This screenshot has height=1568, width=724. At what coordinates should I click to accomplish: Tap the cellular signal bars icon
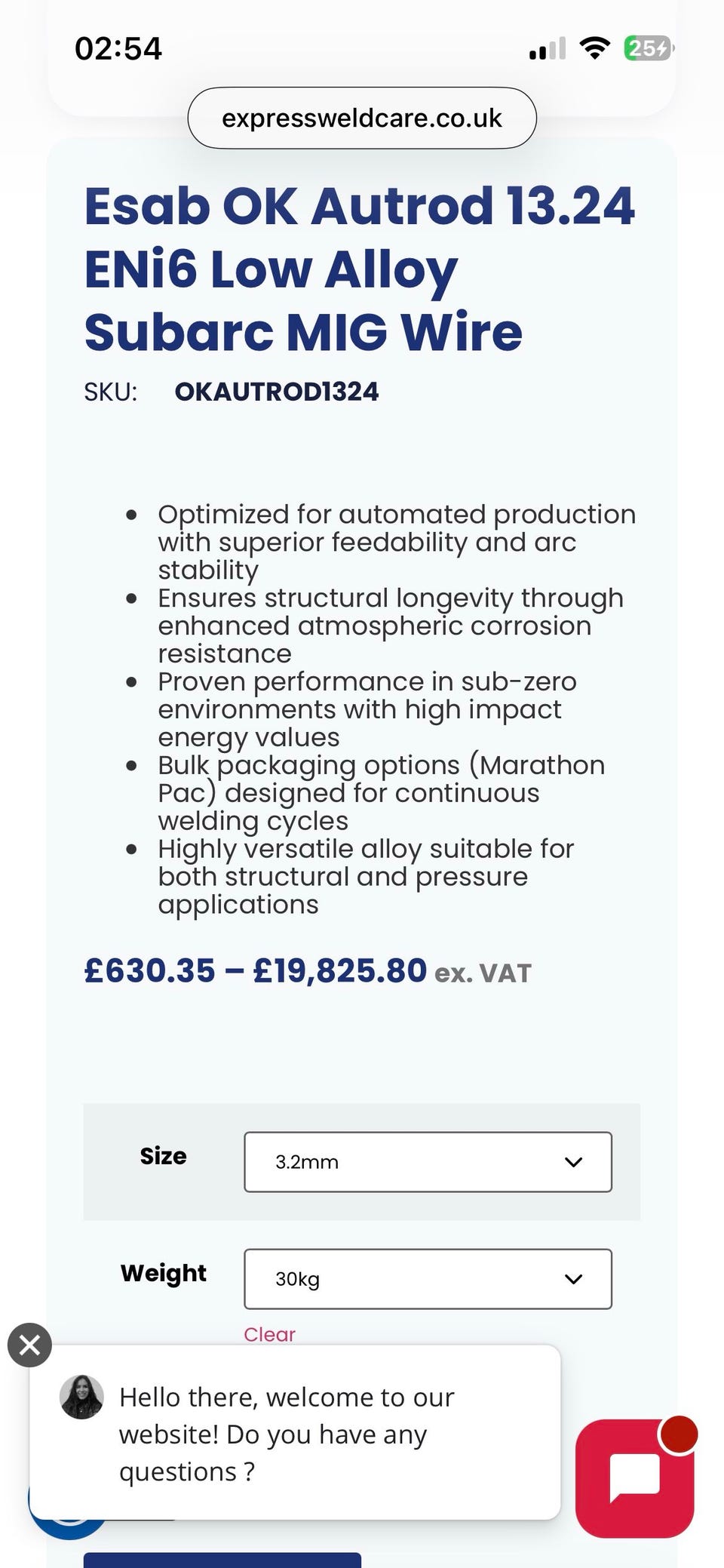pyautogui.click(x=548, y=49)
